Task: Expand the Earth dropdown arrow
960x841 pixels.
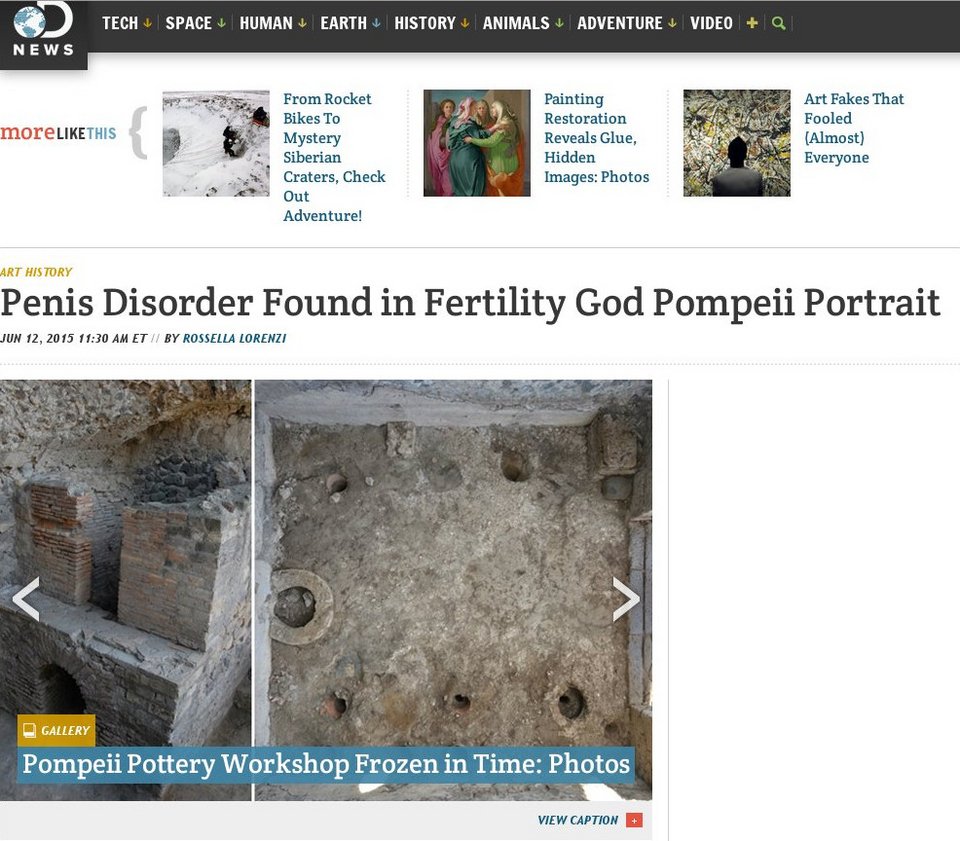Action: (377, 23)
